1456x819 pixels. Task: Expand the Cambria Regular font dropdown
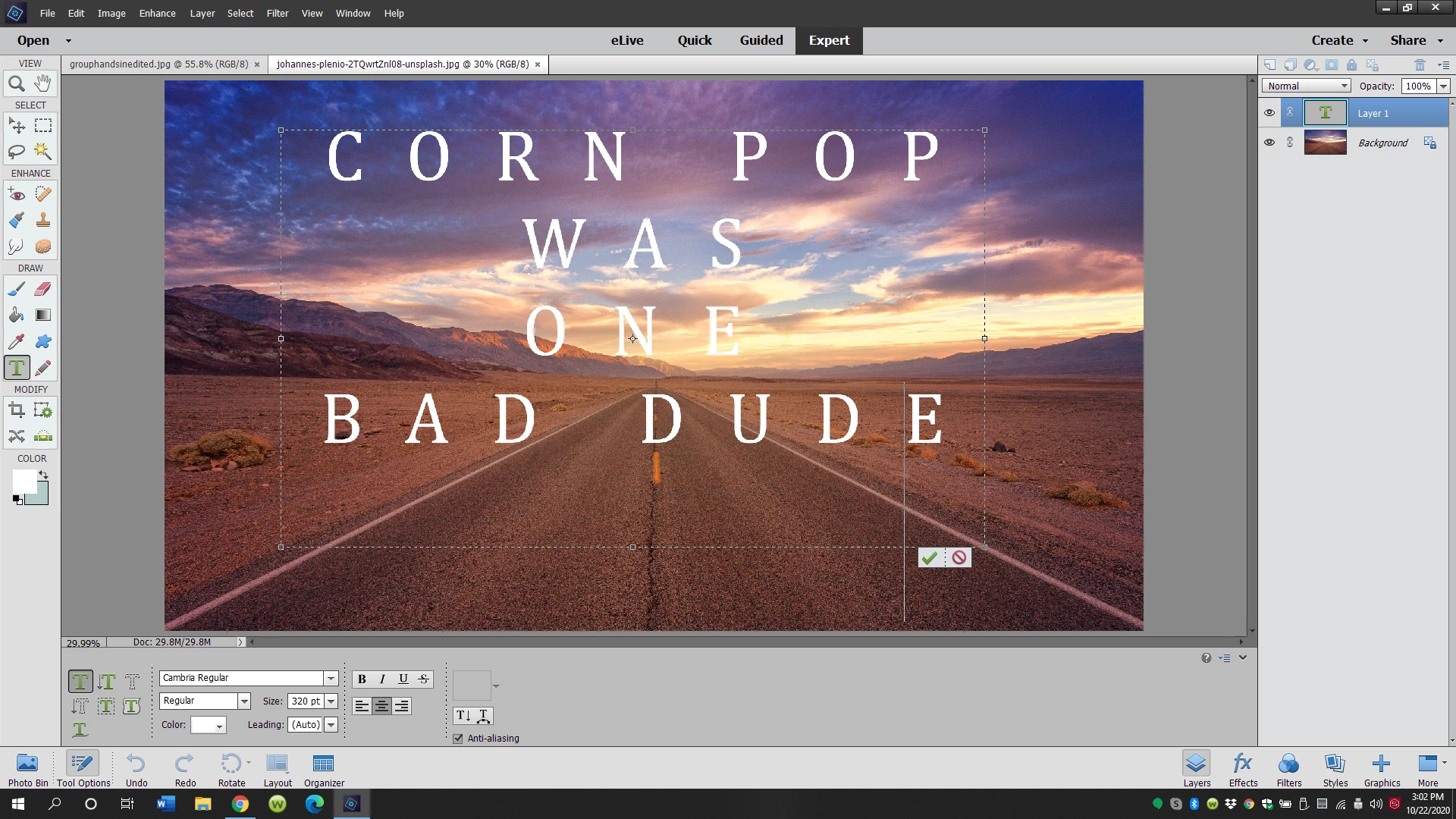[x=331, y=679]
